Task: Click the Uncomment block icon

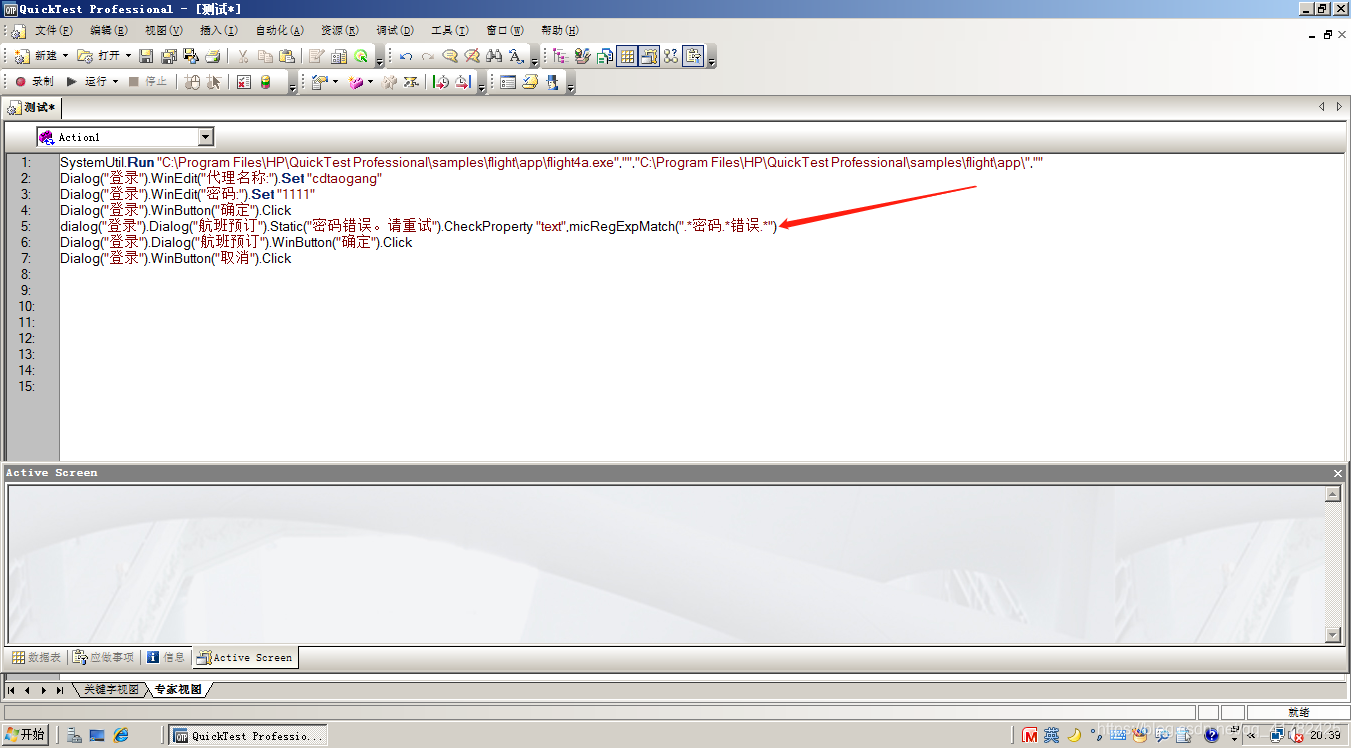Action: tap(472, 56)
